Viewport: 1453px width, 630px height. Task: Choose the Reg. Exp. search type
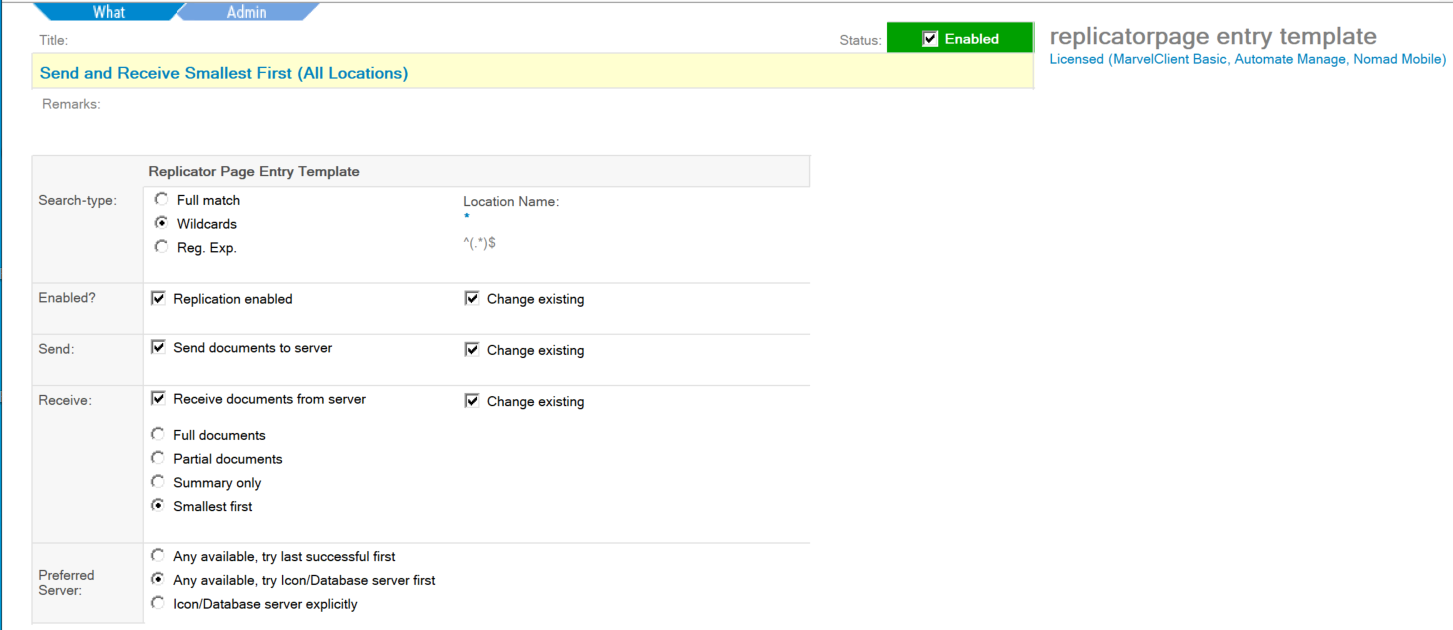click(161, 248)
